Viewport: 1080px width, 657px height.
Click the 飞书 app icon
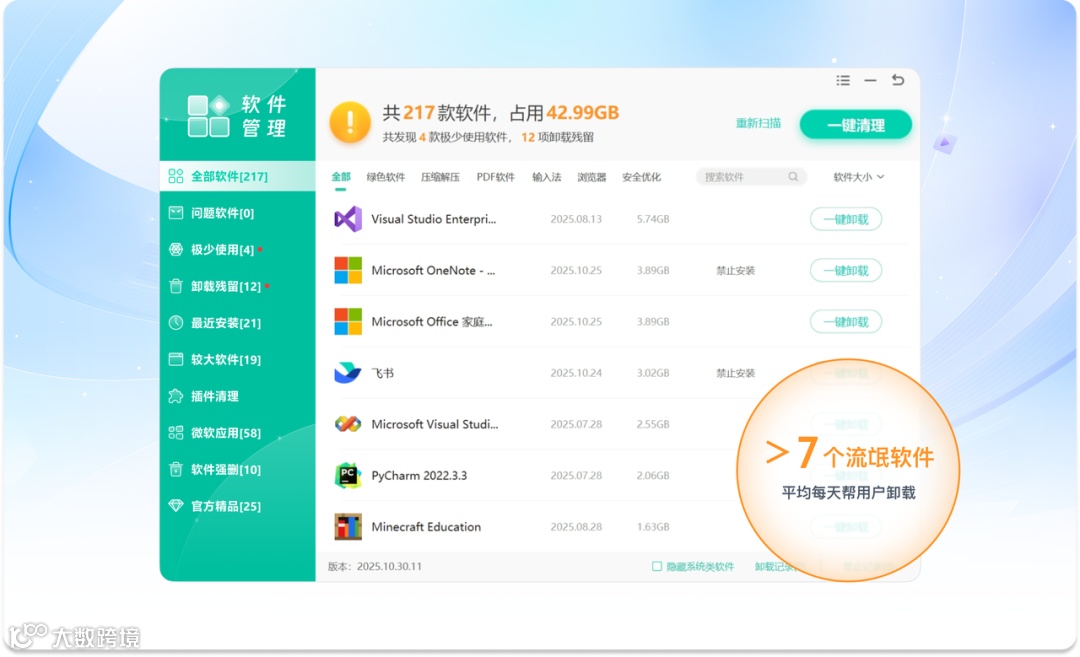(348, 373)
